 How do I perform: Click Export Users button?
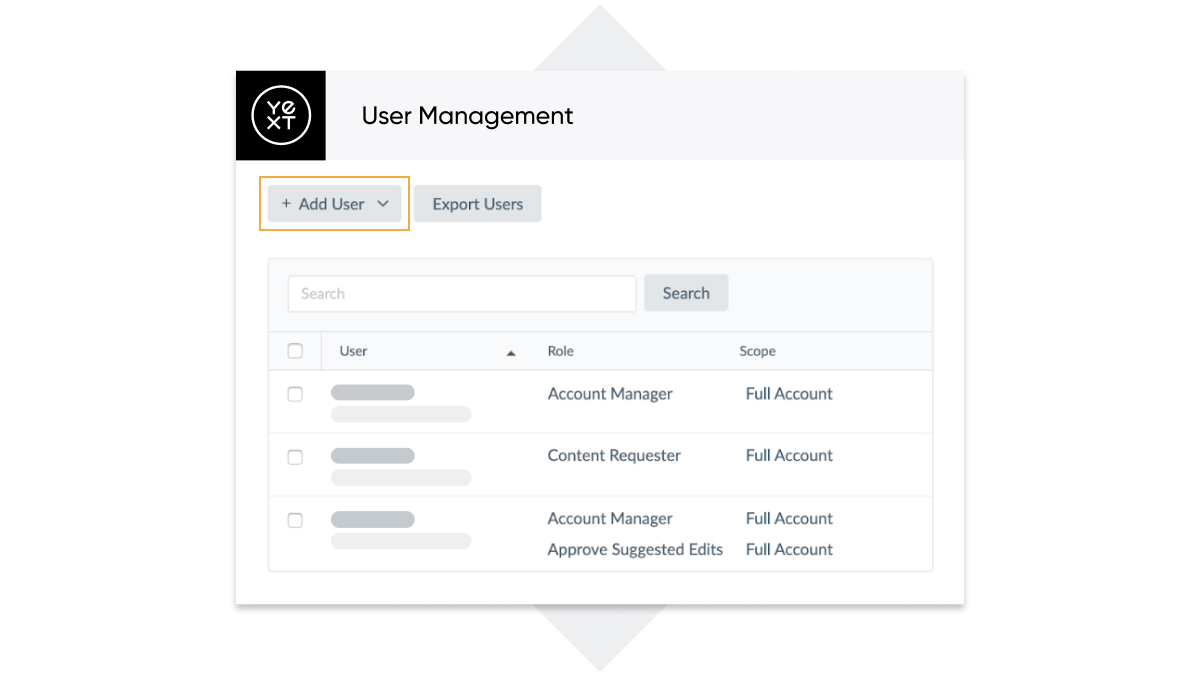click(x=478, y=204)
